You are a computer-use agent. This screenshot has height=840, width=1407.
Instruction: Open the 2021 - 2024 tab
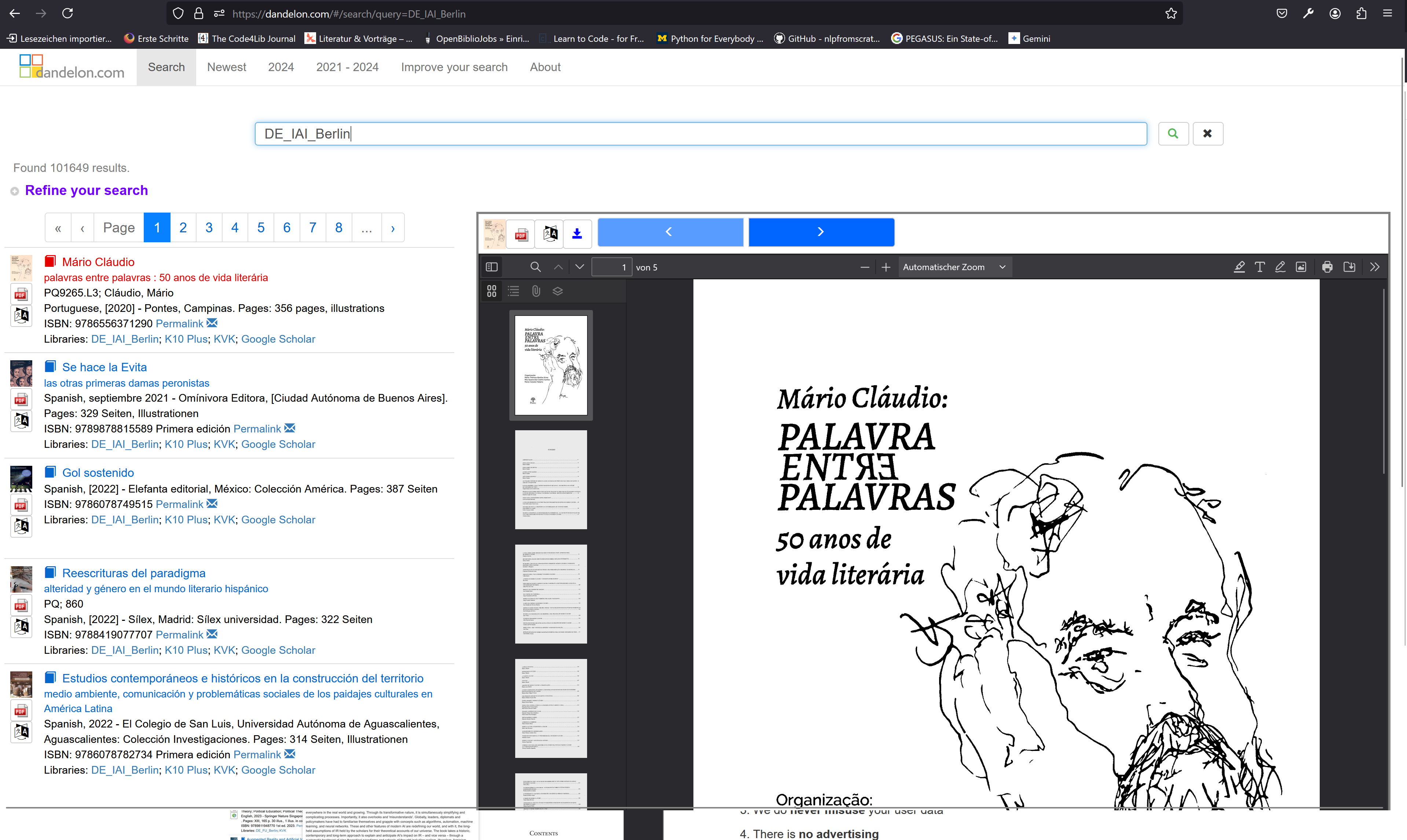pos(347,67)
